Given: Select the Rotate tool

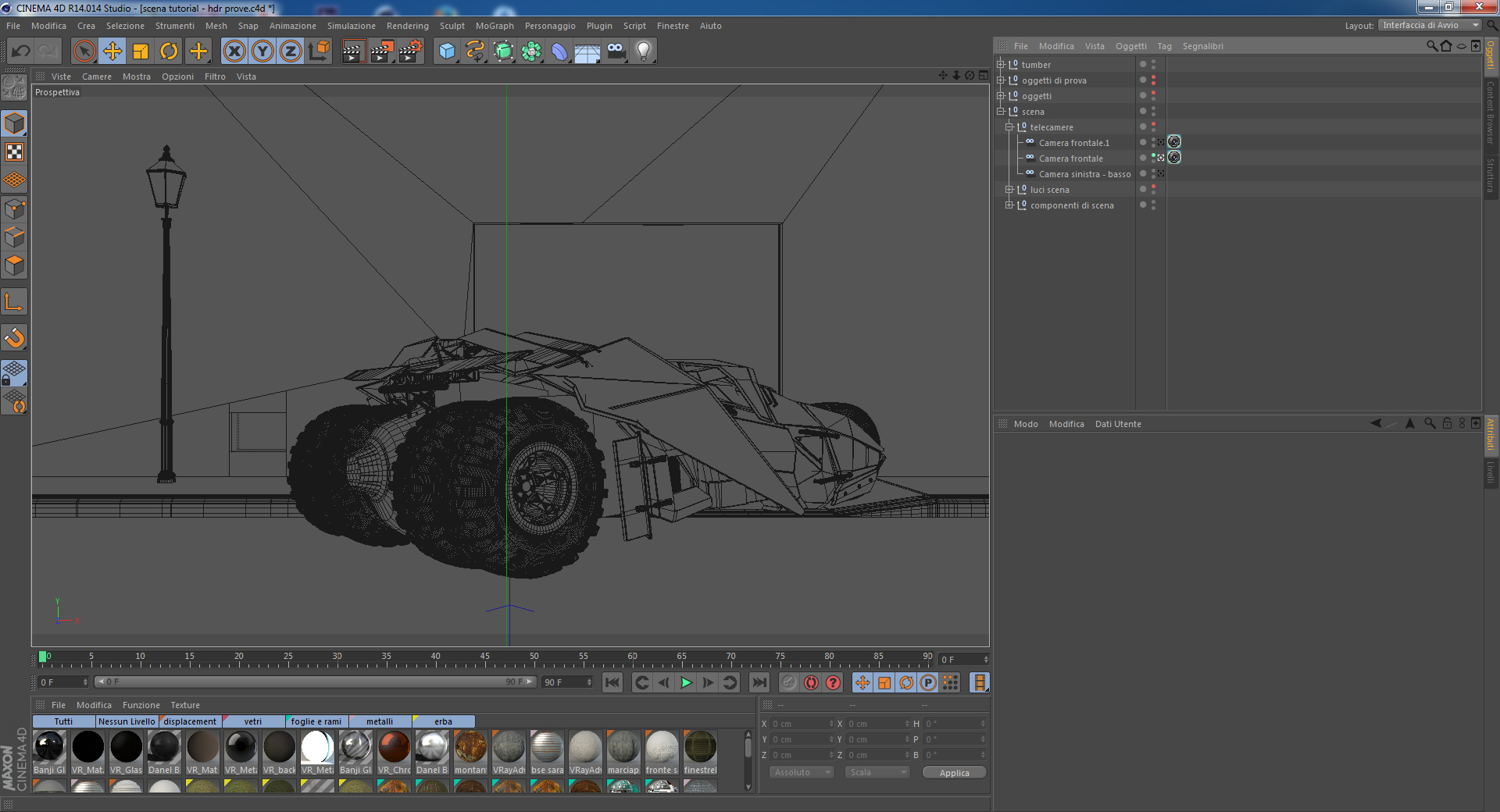Looking at the screenshot, I should 169,52.
